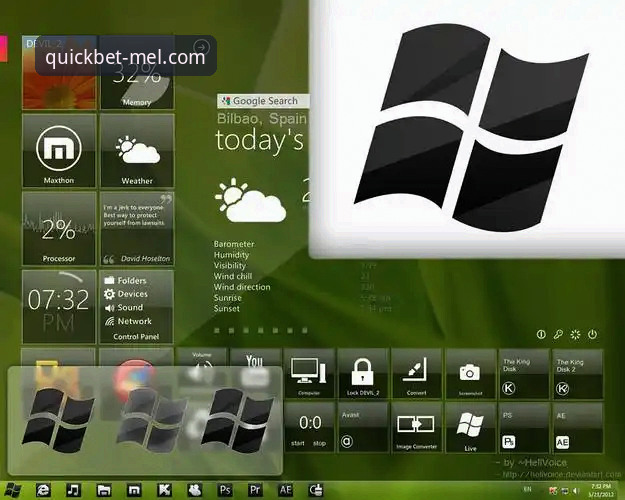Click stop on the stopwatch tile
Viewport: 625px width, 500px height.
coord(319,443)
